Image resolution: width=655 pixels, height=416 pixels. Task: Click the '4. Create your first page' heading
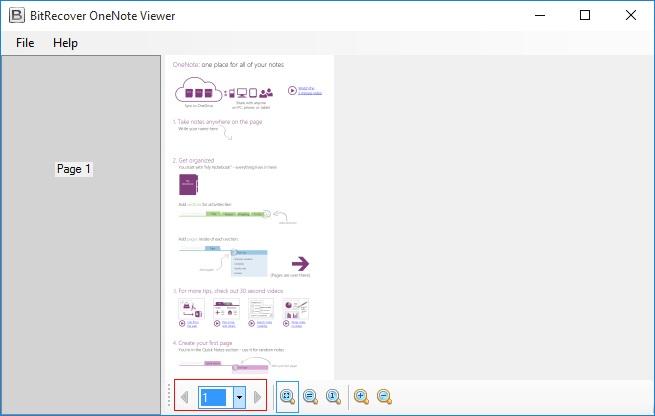click(203, 343)
